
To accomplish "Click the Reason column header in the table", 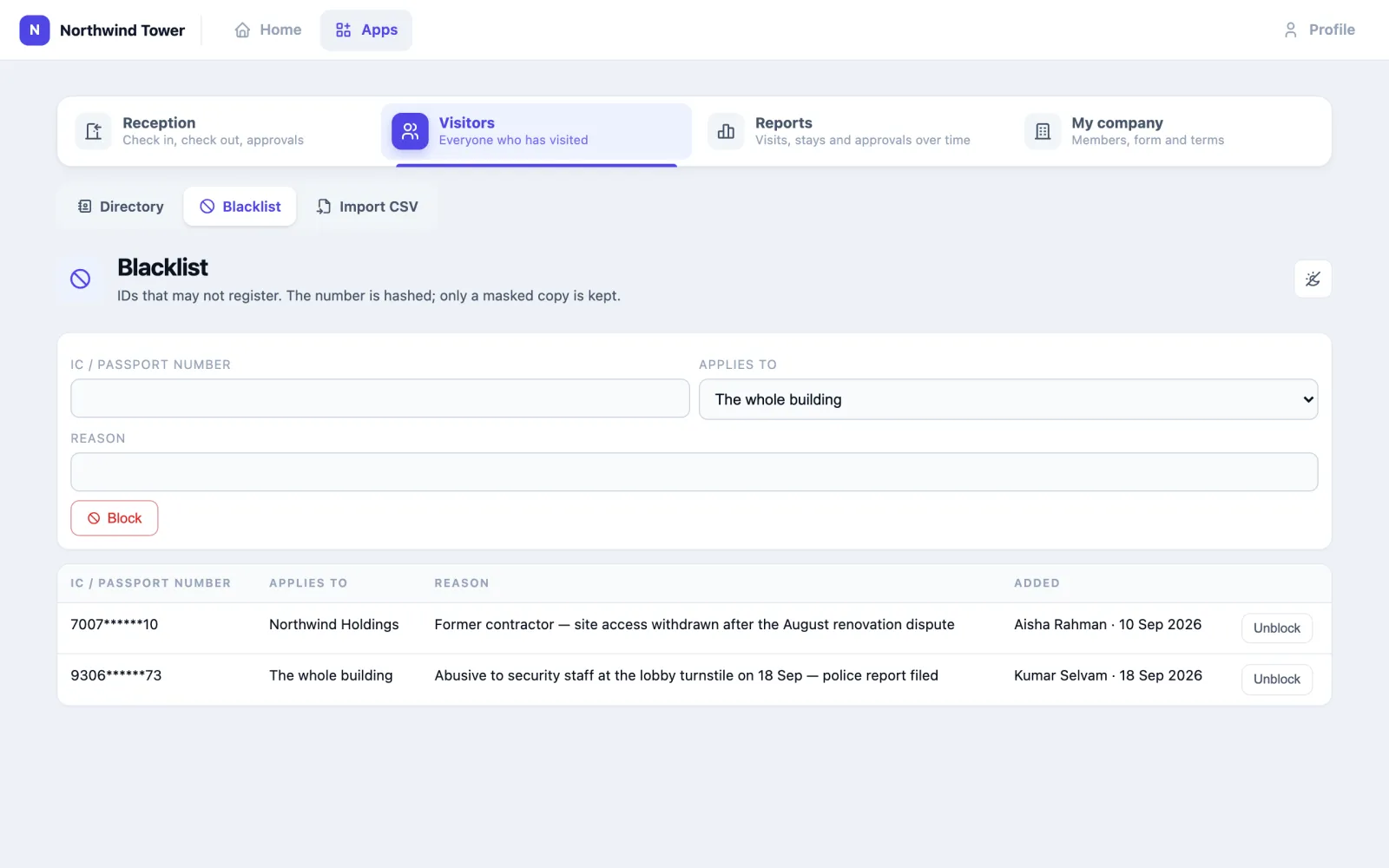I will point(462,583).
